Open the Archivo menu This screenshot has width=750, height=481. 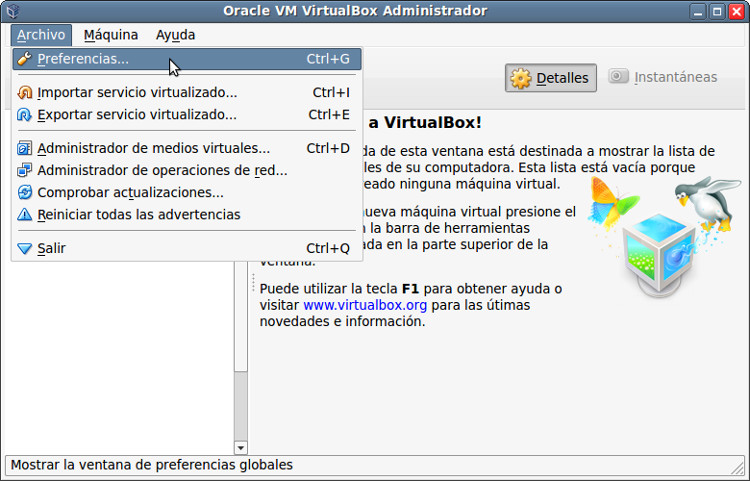pyautogui.click(x=41, y=35)
